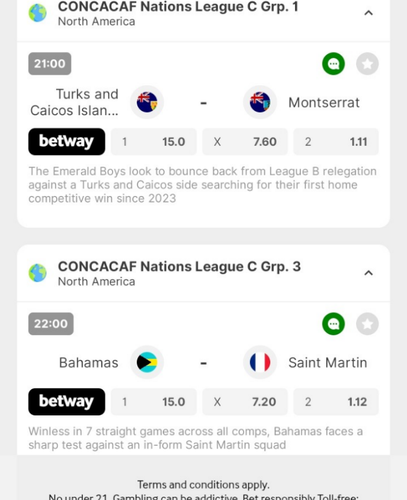The width and height of the screenshot is (407, 500).
Task: Click the Saint Martin French flag icon
Action: point(260,362)
